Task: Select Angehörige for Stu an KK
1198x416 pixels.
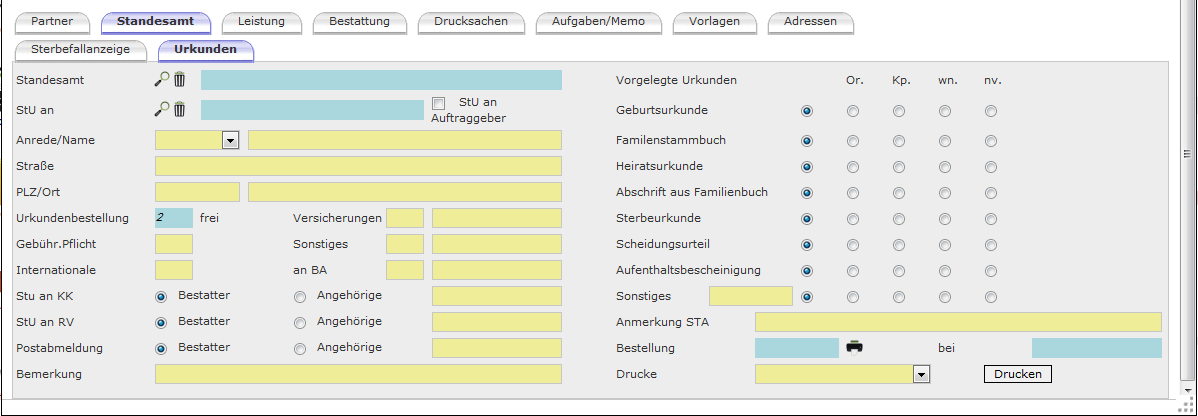Action: coord(300,296)
